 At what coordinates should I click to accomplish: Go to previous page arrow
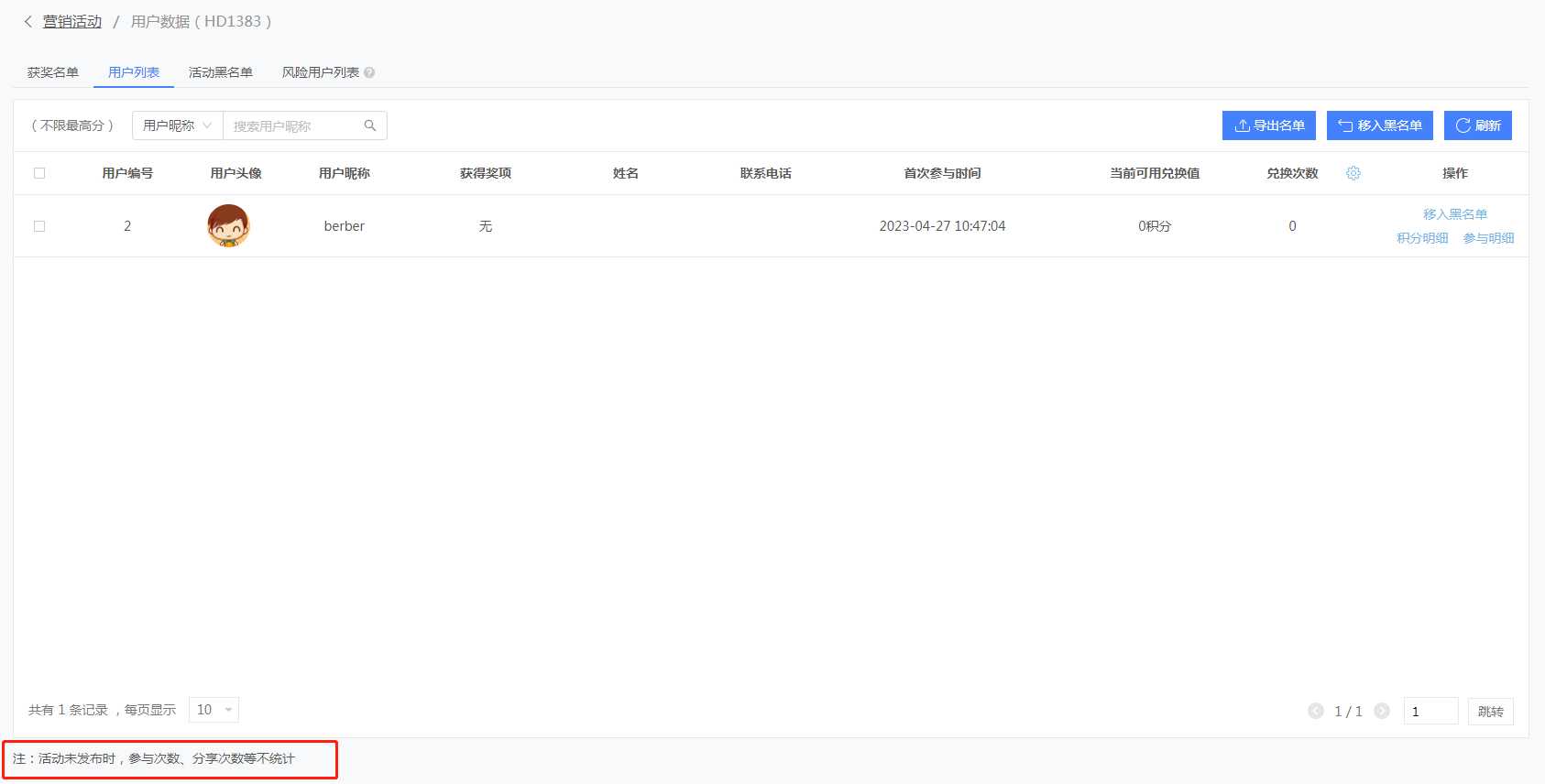coord(1316,711)
